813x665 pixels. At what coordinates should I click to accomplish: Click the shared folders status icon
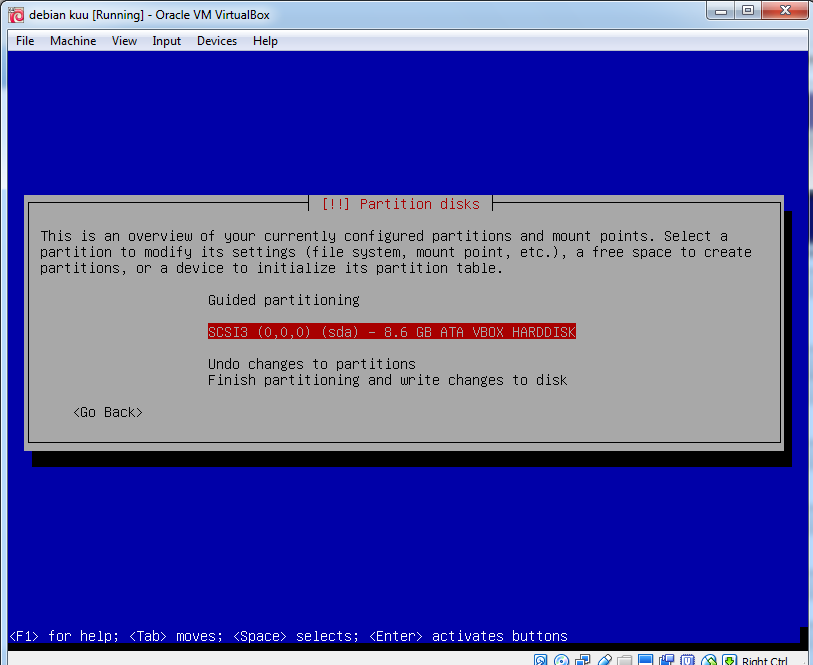tap(624, 660)
